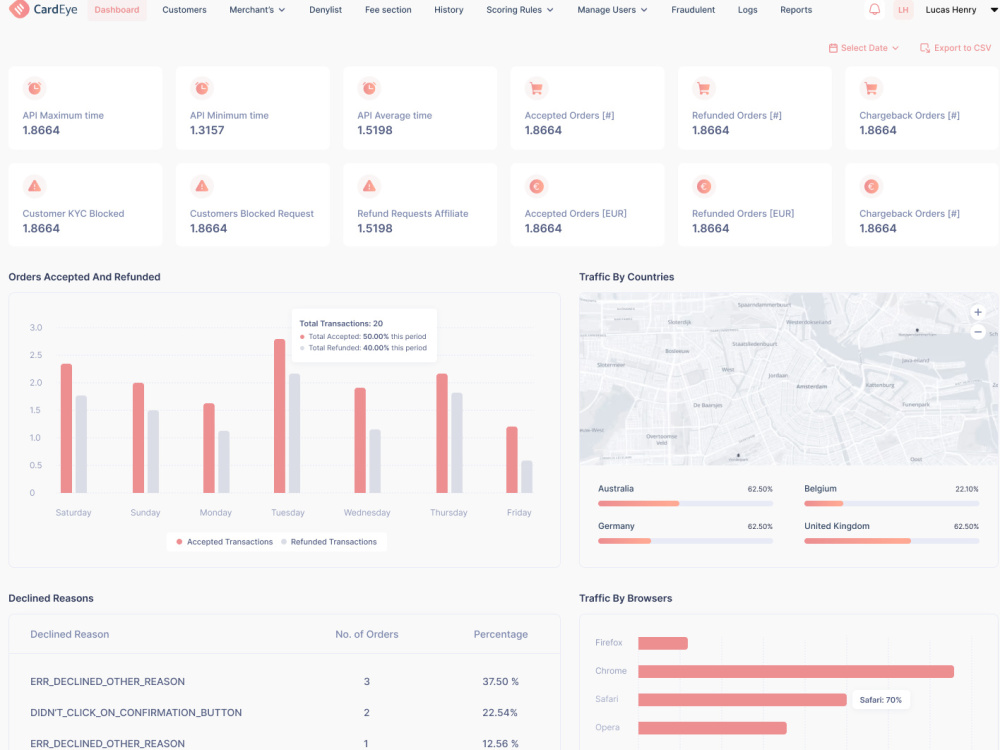Click the Refunded Orders [#] cart icon
The height and width of the screenshot is (750, 1000).
click(x=703, y=88)
